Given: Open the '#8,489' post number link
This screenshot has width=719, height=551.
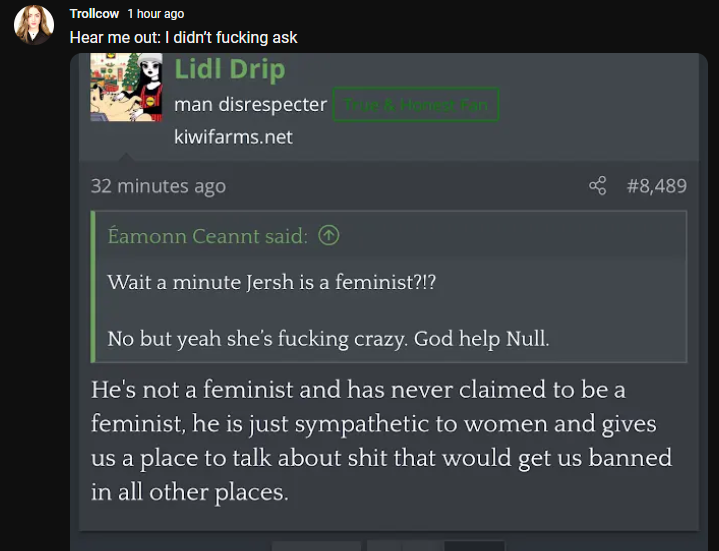Looking at the screenshot, I should tap(657, 186).
